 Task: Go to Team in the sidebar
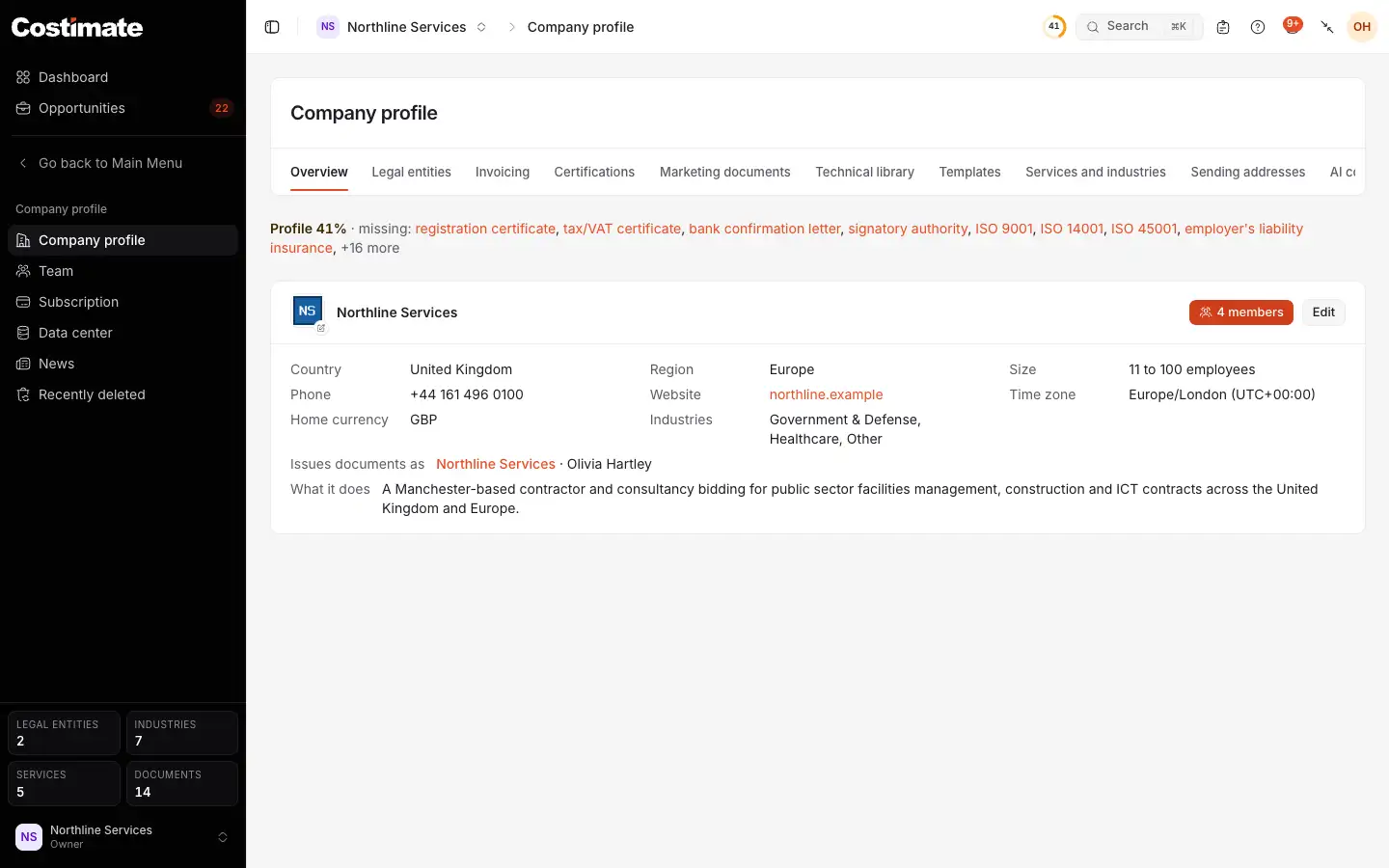coord(123,271)
